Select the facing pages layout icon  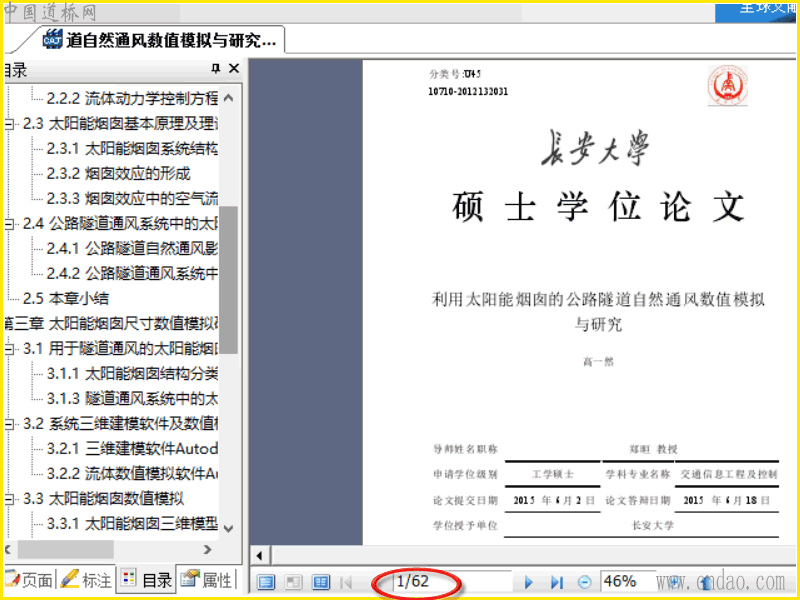click(x=293, y=582)
